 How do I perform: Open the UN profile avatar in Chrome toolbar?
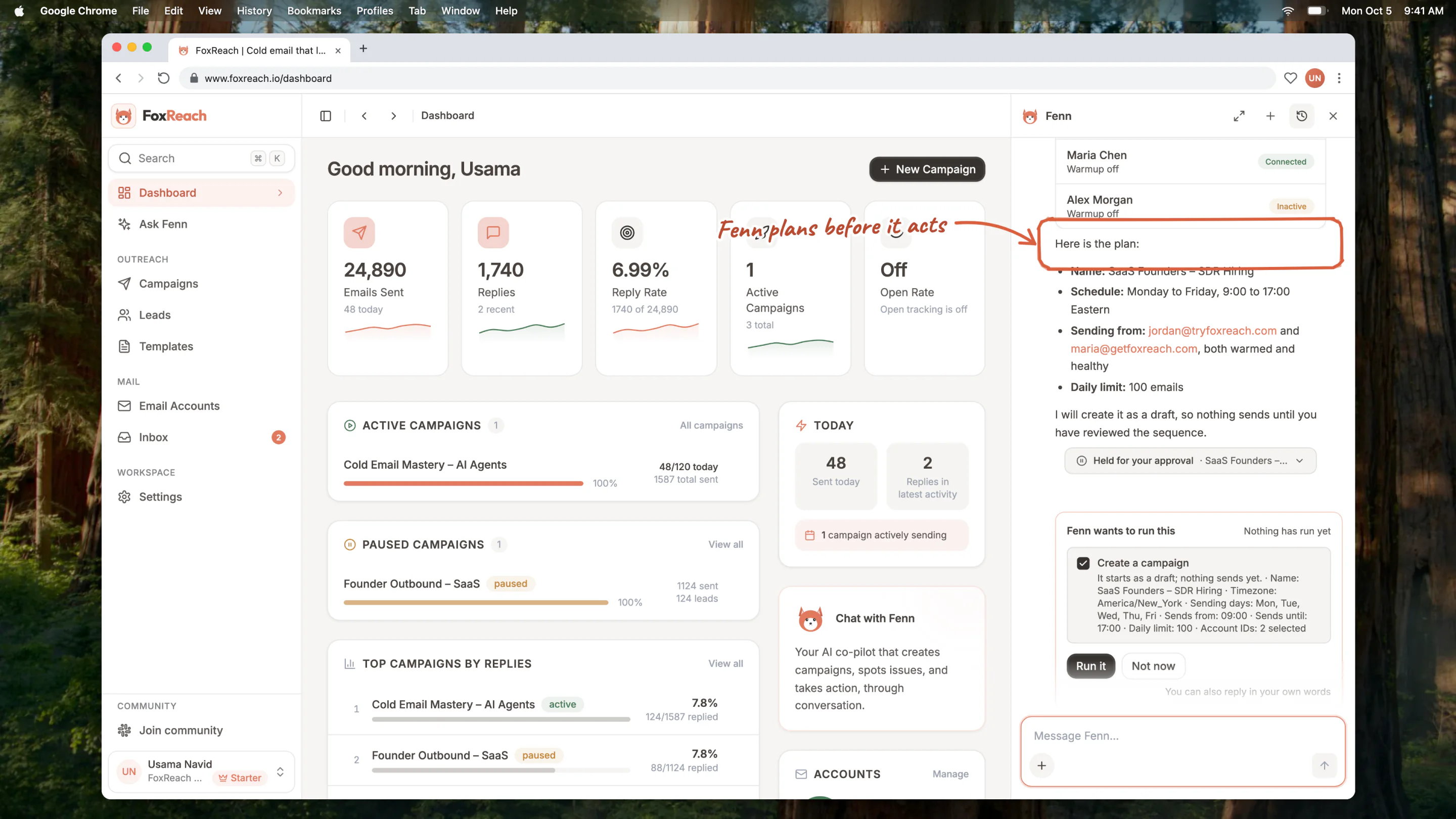(1314, 78)
